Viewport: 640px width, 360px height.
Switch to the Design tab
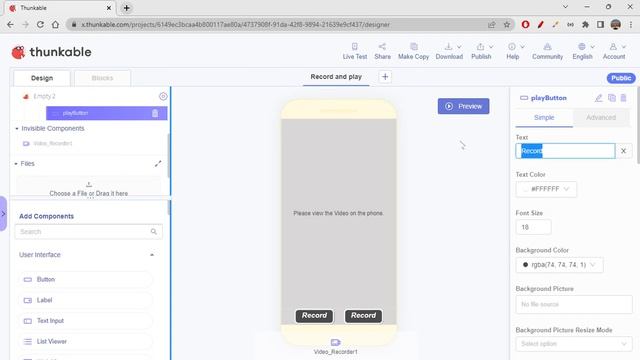(42, 78)
